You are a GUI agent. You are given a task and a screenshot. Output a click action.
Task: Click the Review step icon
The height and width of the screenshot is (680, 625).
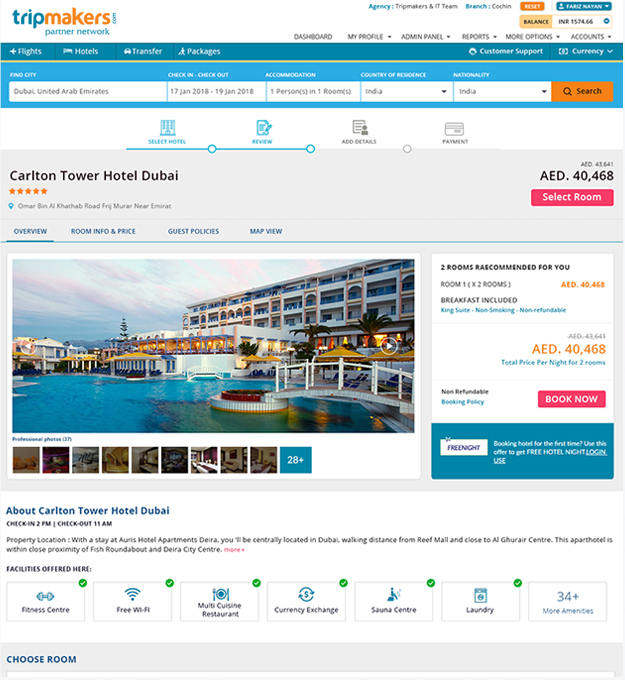[x=263, y=128]
